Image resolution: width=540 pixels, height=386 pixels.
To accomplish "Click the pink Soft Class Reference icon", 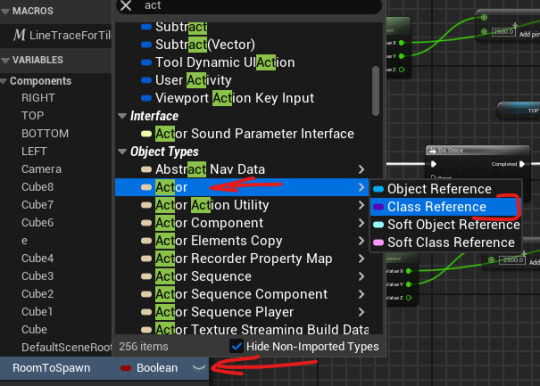I will click(378, 242).
